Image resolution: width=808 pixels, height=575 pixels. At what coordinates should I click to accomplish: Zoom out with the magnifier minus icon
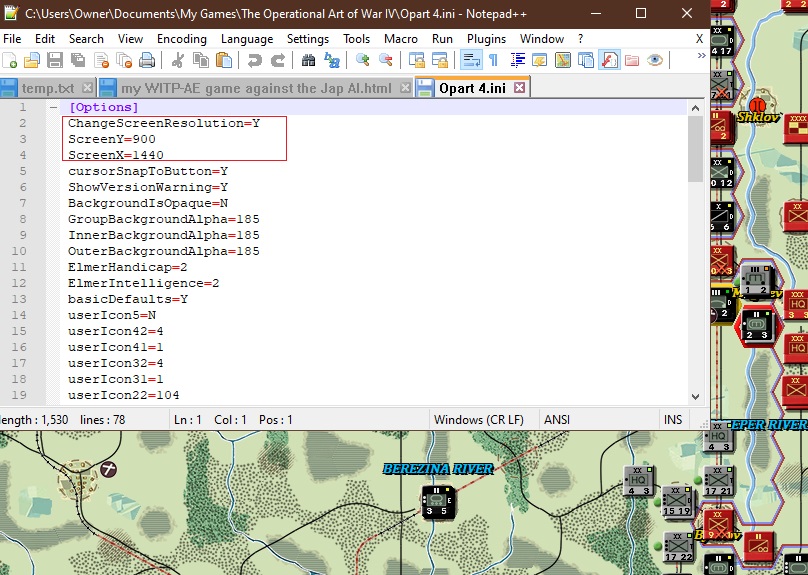[x=385, y=60]
